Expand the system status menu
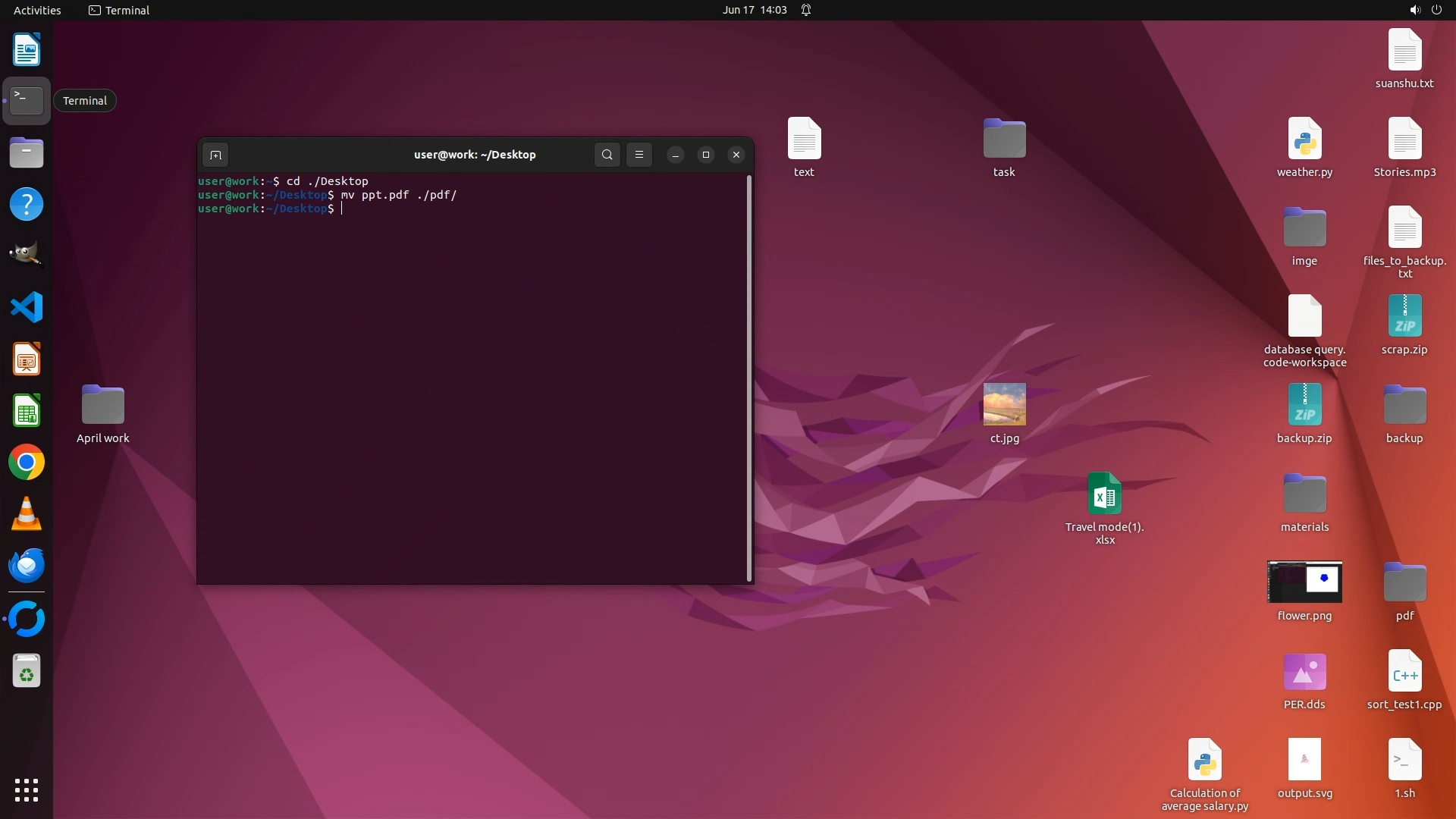 (x=1425, y=10)
